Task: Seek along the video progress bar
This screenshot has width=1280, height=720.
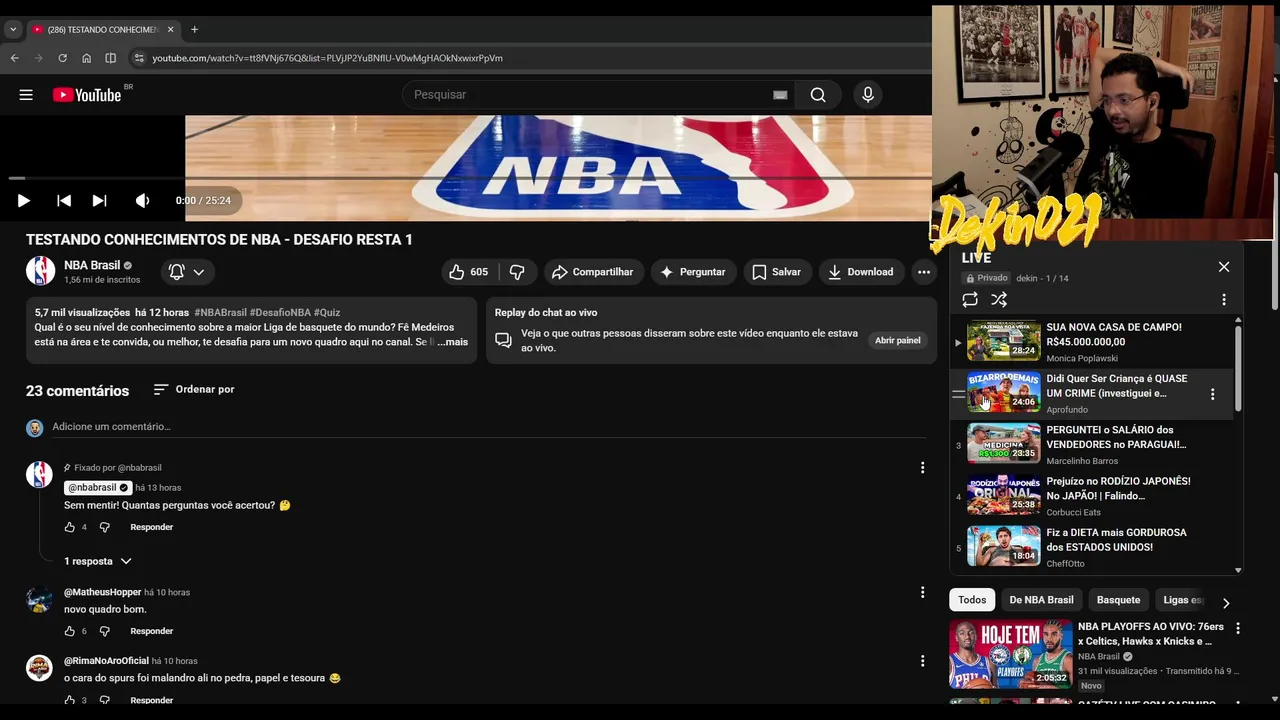Action: (466, 178)
